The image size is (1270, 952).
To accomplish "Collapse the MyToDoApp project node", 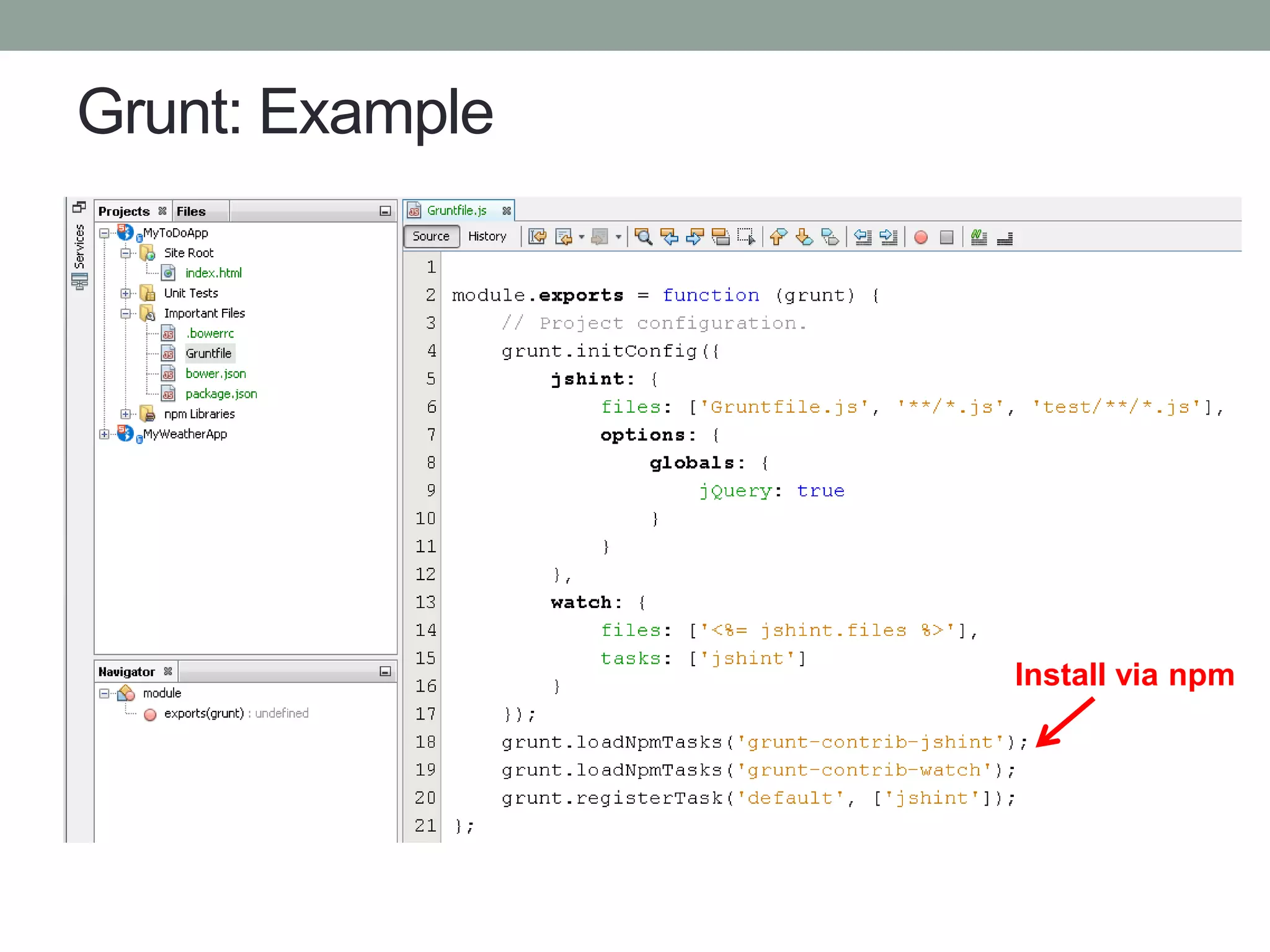I will 104,233.
